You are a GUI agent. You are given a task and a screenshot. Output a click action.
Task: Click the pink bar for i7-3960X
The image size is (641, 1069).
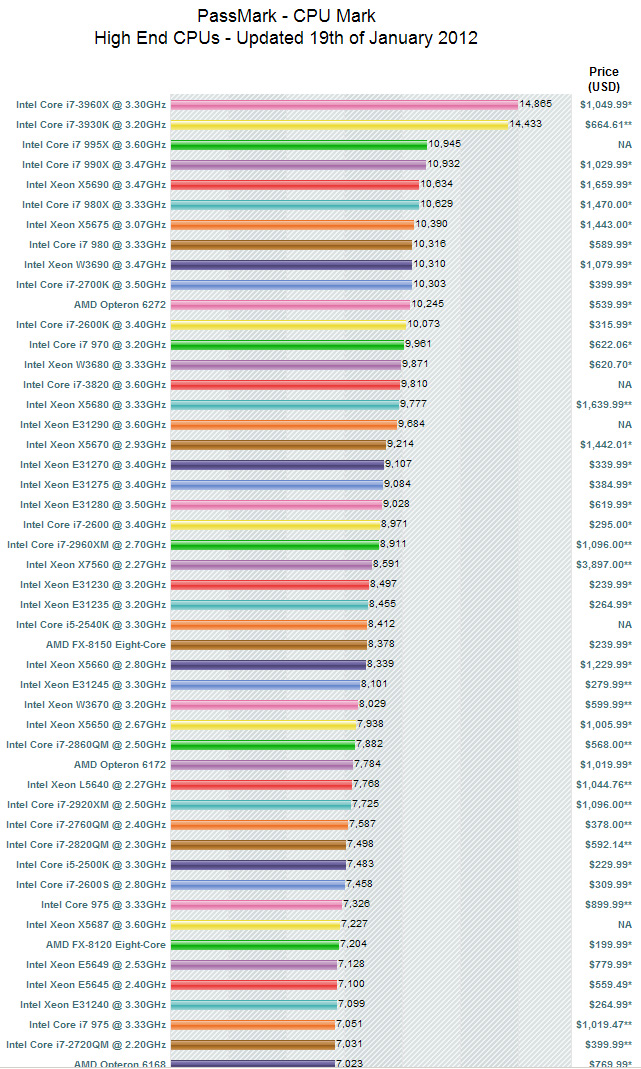(344, 105)
